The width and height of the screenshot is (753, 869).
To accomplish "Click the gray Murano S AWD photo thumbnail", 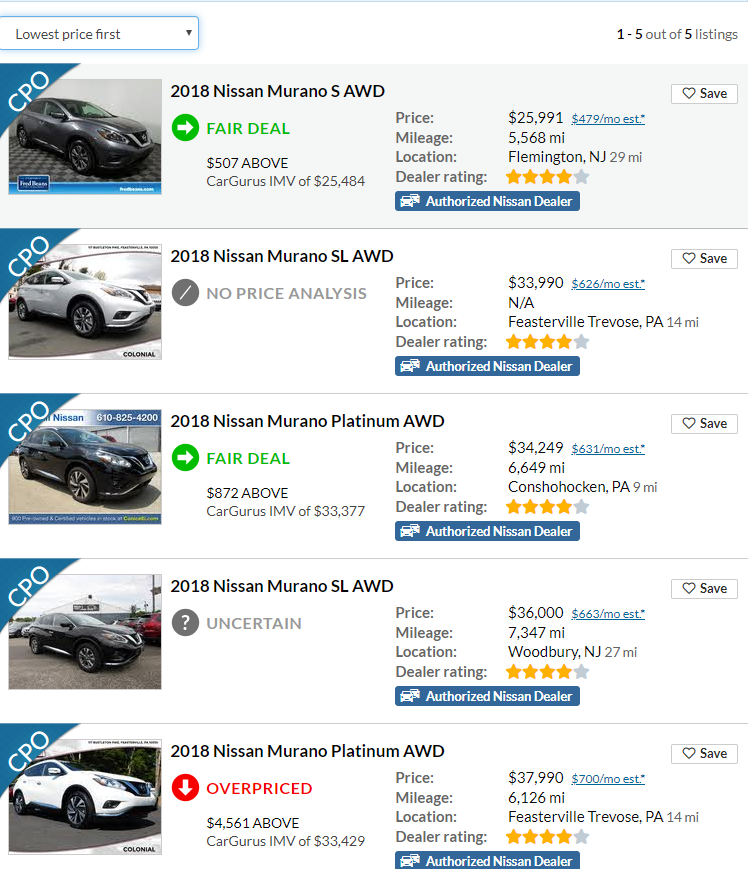I will [85, 137].
